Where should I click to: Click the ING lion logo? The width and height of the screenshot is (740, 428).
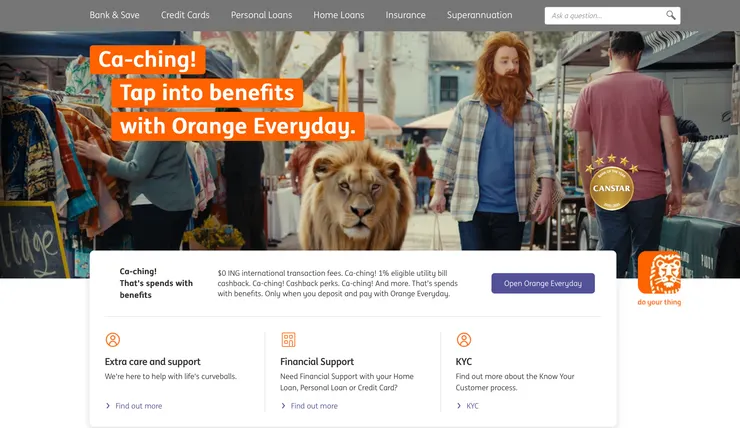[x=659, y=272]
